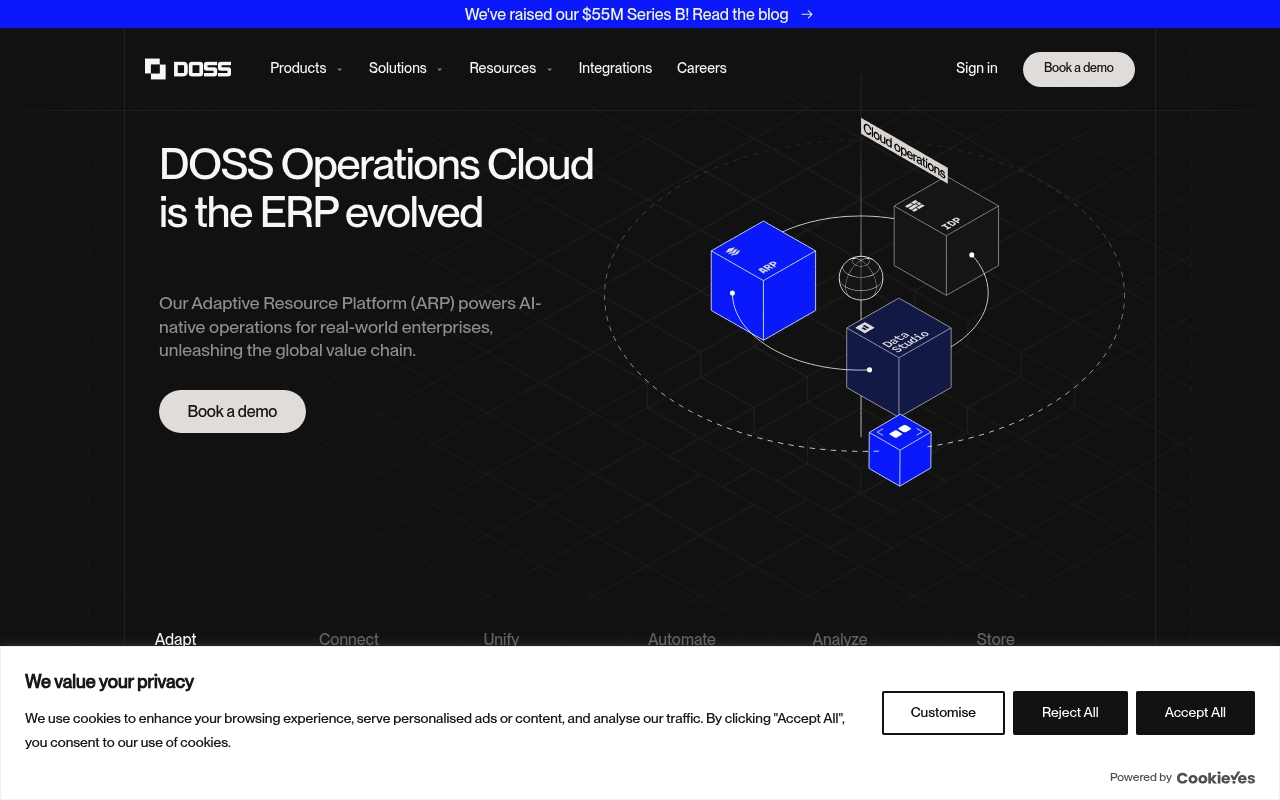1280x800 pixels.
Task: Expand the Products dropdown menu
Action: tap(306, 68)
